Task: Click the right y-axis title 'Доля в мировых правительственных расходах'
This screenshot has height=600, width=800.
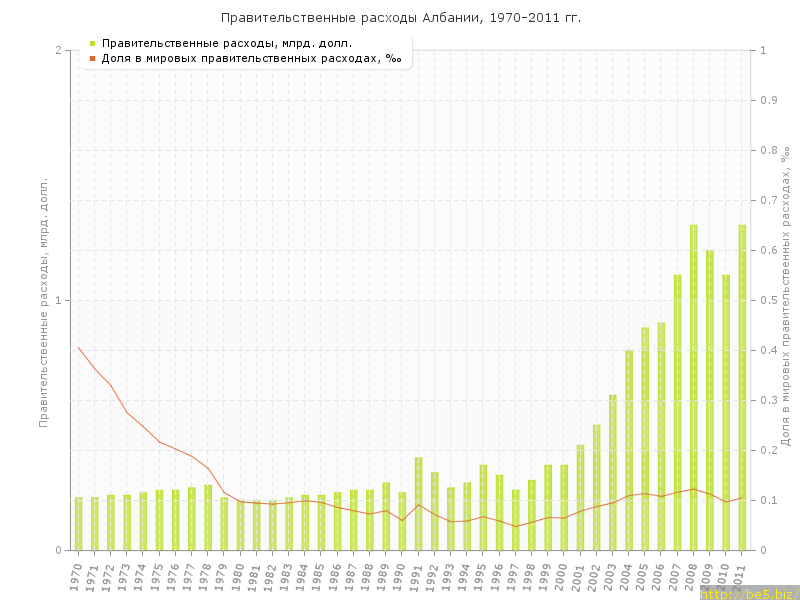Action: 786,296
